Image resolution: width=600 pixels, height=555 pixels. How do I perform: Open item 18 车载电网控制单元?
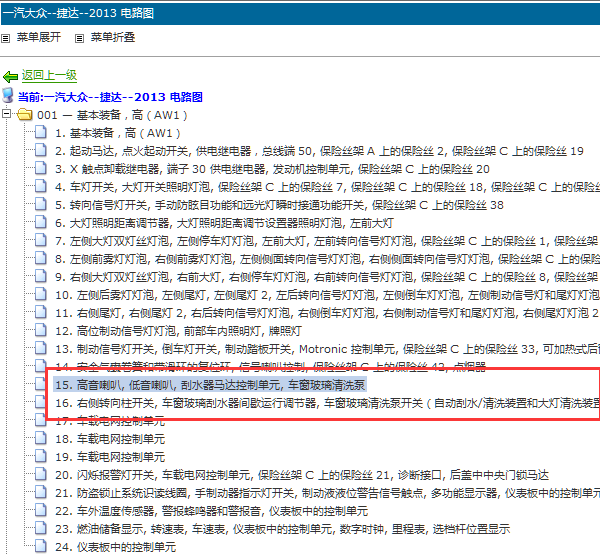(110, 439)
